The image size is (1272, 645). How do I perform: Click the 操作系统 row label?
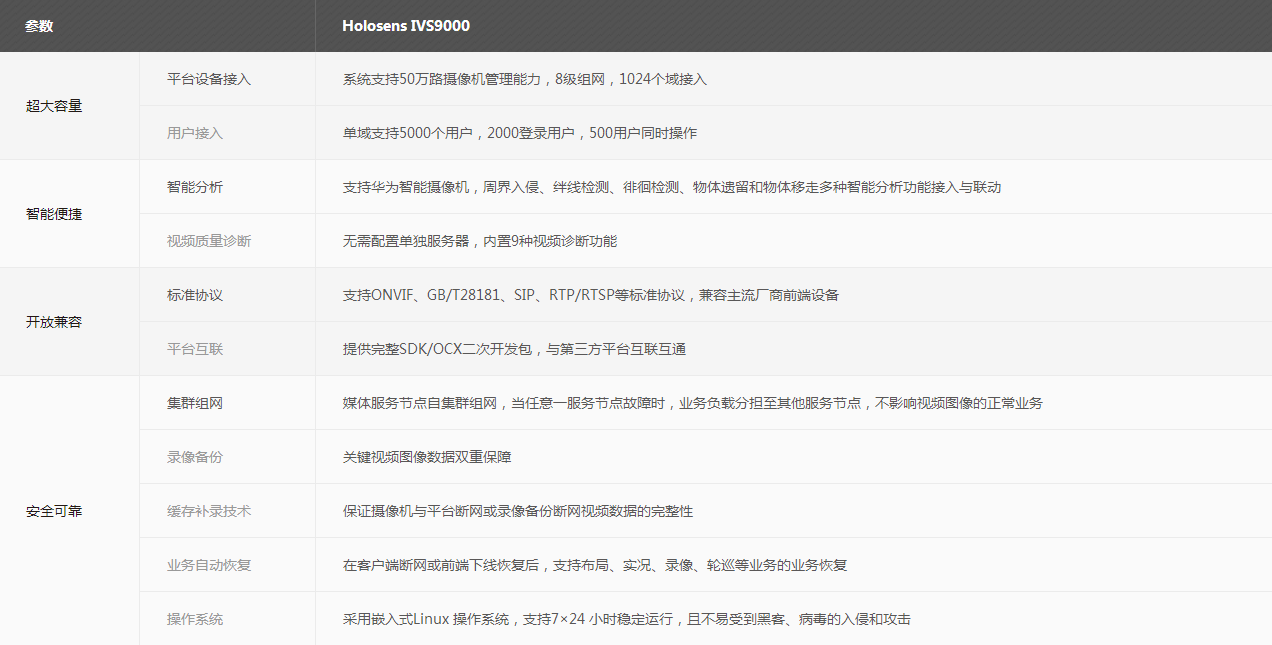pyautogui.click(x=195, y=619)
